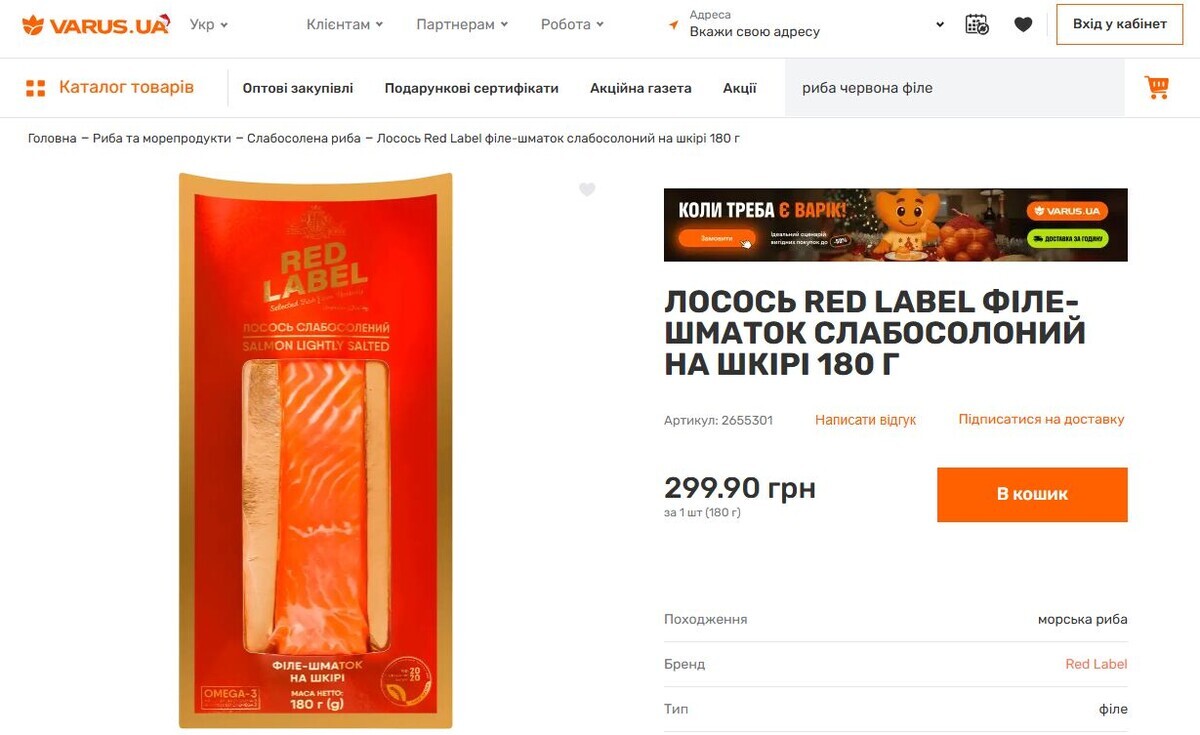The height and width of the screenshot is (735, 1200).
Task: Click the address location arrow icon
Action: tap(674, 24)
